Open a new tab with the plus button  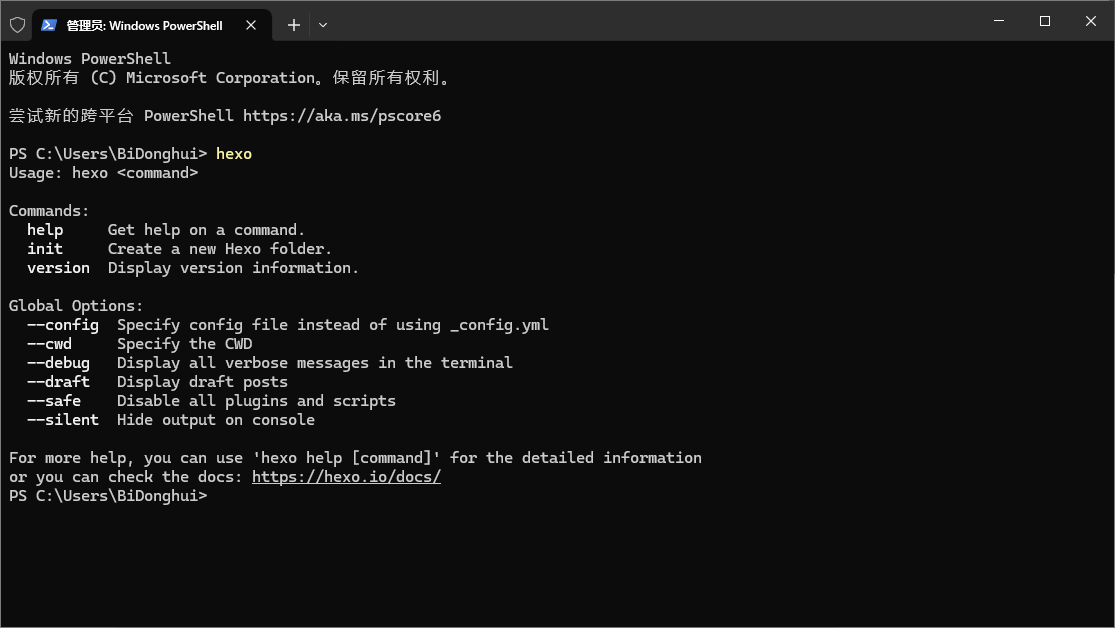pos(293,25)
